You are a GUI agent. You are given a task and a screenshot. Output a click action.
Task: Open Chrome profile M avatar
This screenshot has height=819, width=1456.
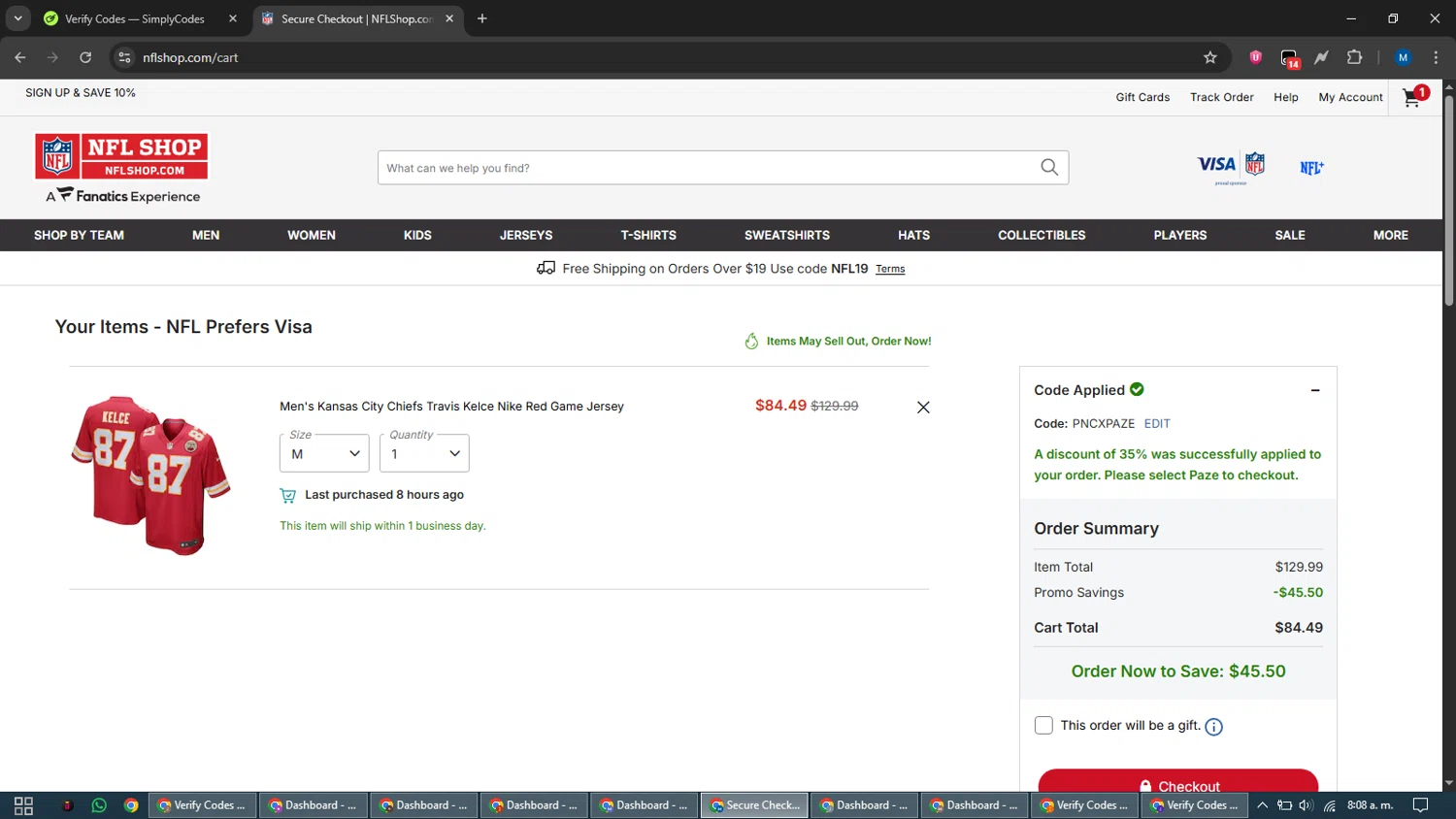click(1403, 57)
